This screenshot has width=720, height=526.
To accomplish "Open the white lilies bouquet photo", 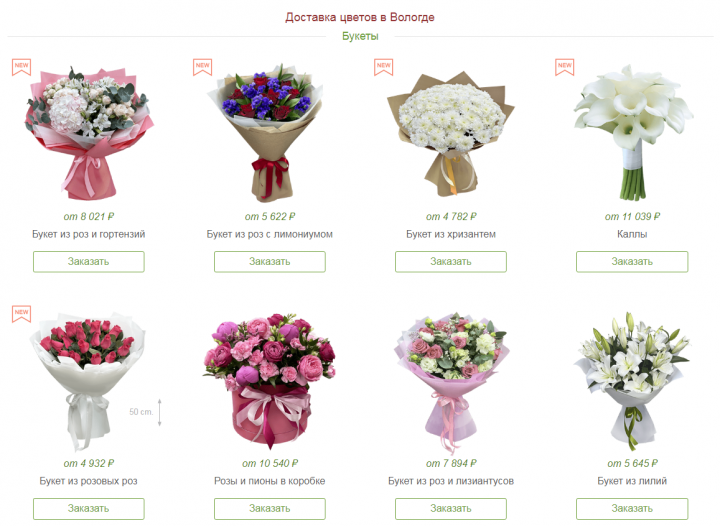I will click(632, 381).
